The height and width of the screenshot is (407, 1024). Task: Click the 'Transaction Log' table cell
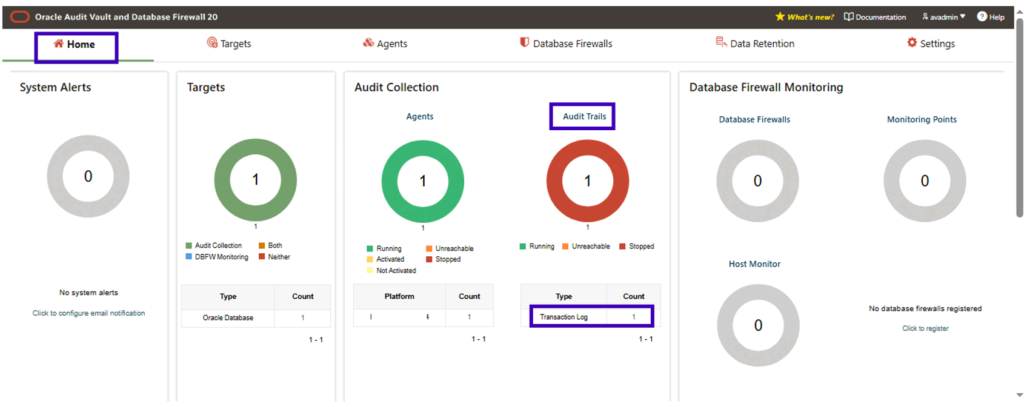pyautogui.click(x=564, y=317)
